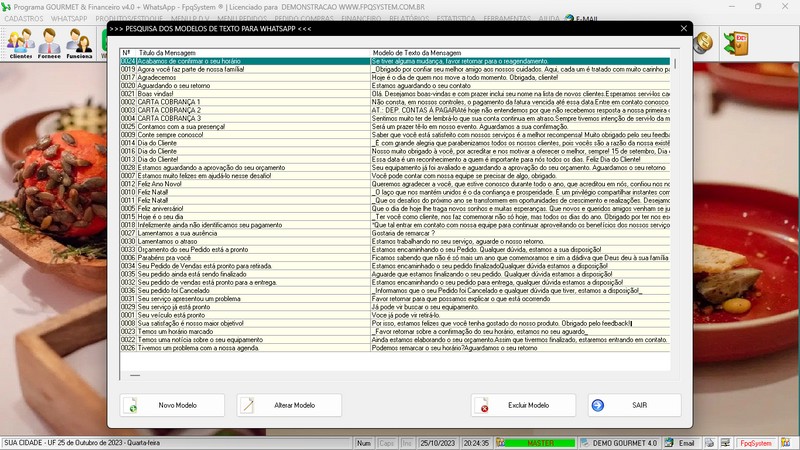Open the Clientes toolbar icon
Screen dimensions: 800x450
click(21, 43)
